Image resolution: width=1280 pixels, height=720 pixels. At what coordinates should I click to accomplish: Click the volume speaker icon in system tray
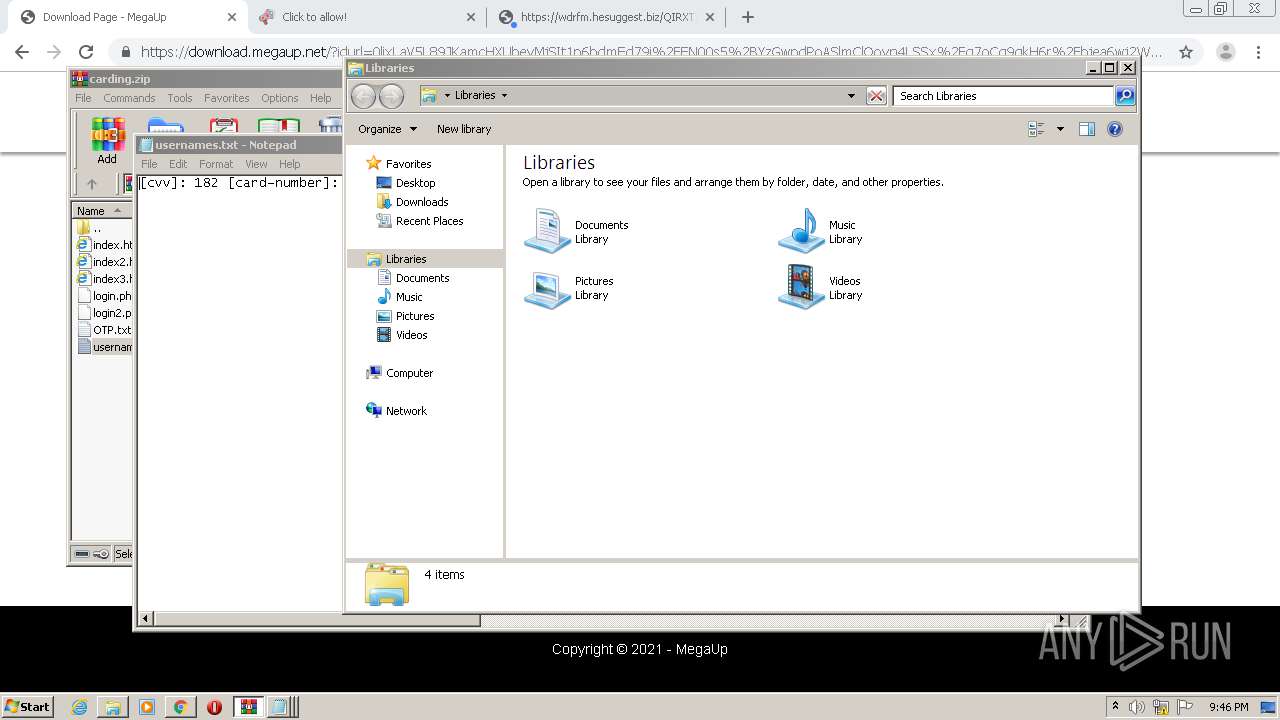pyautogui.click(x=1136, y=707)
